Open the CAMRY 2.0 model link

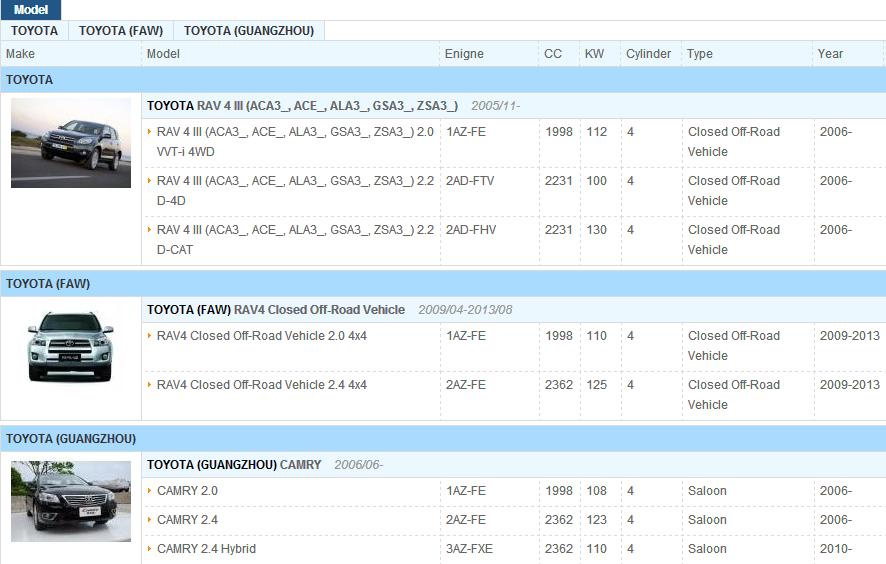tap(187, 491)
